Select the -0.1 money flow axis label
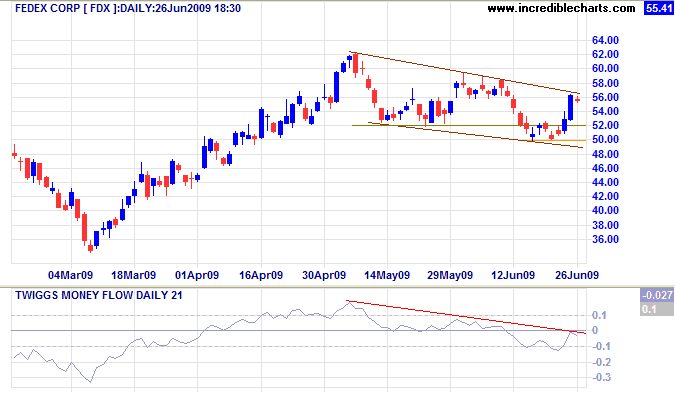The image size is (675, 395). click(601, 346)
